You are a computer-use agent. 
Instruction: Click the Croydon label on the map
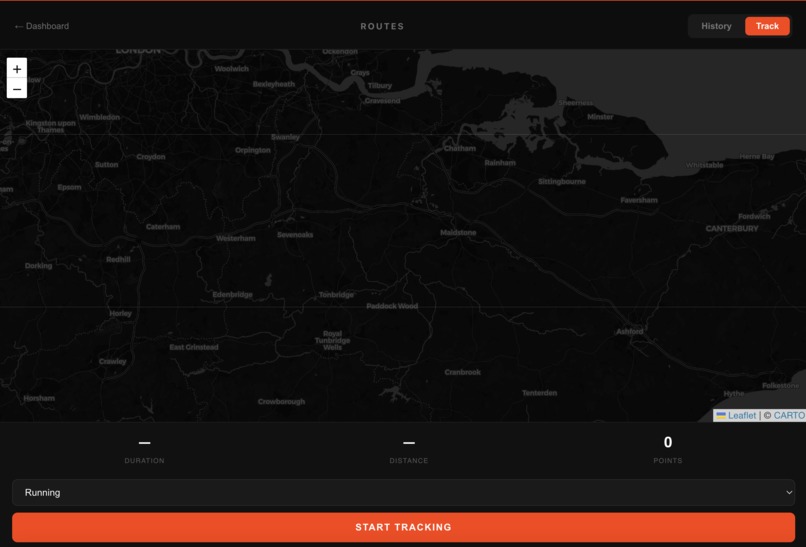pos(151,157)
